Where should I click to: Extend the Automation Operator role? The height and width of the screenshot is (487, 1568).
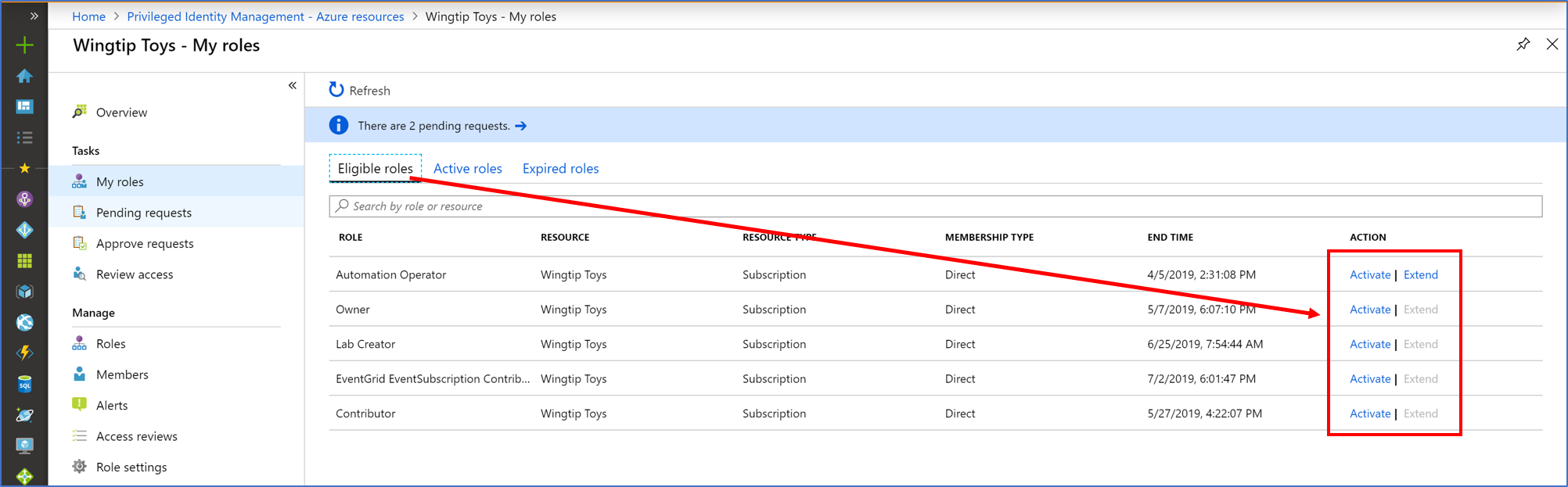tap(1420, 275)
